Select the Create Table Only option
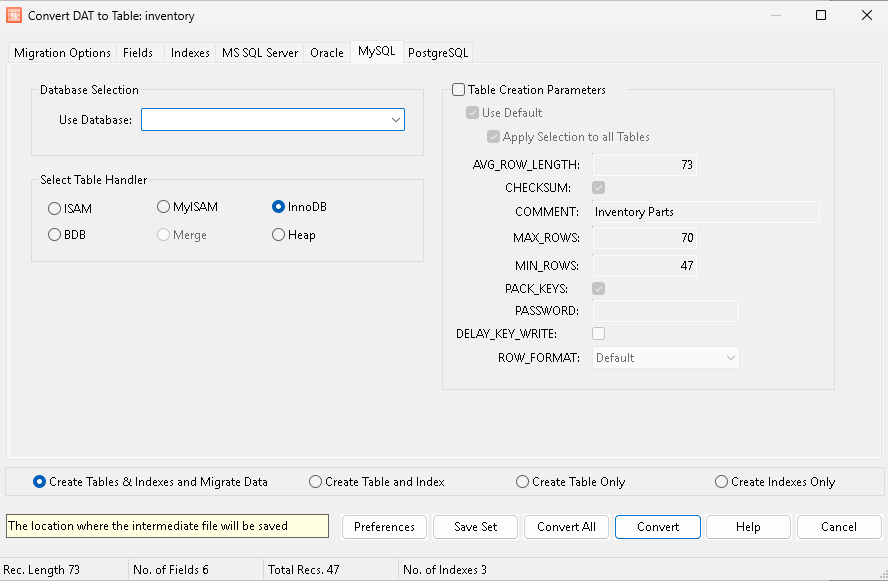 [523, 482]
